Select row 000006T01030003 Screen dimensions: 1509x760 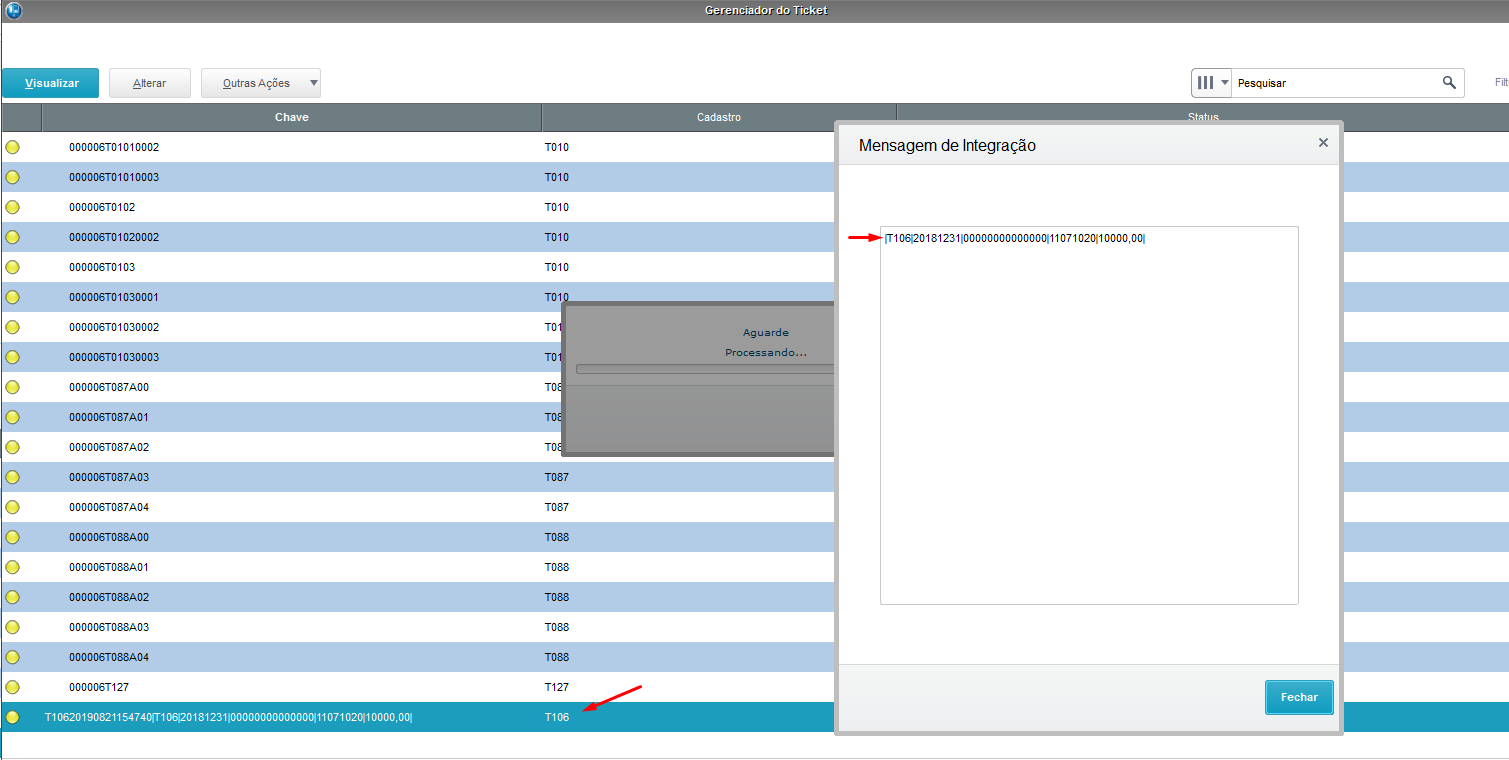pyautogui.click(x=114, y=357)
